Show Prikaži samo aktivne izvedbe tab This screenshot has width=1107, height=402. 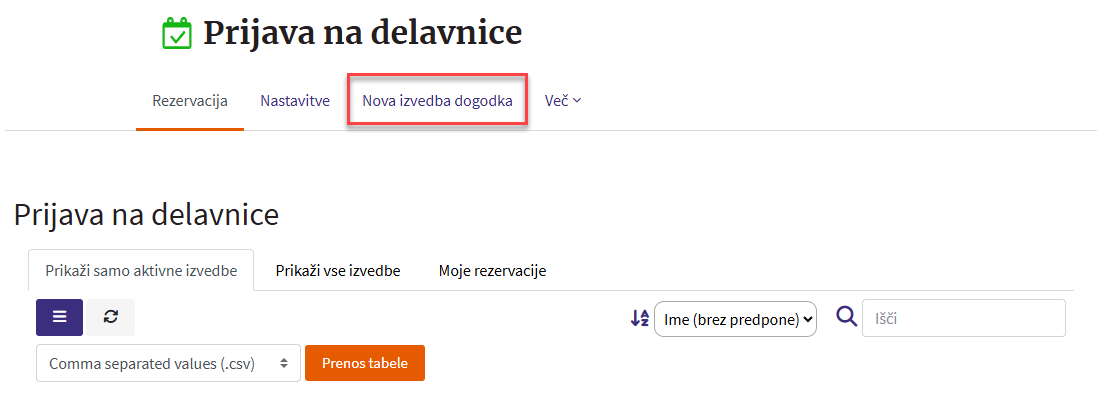tap(141, 271)
